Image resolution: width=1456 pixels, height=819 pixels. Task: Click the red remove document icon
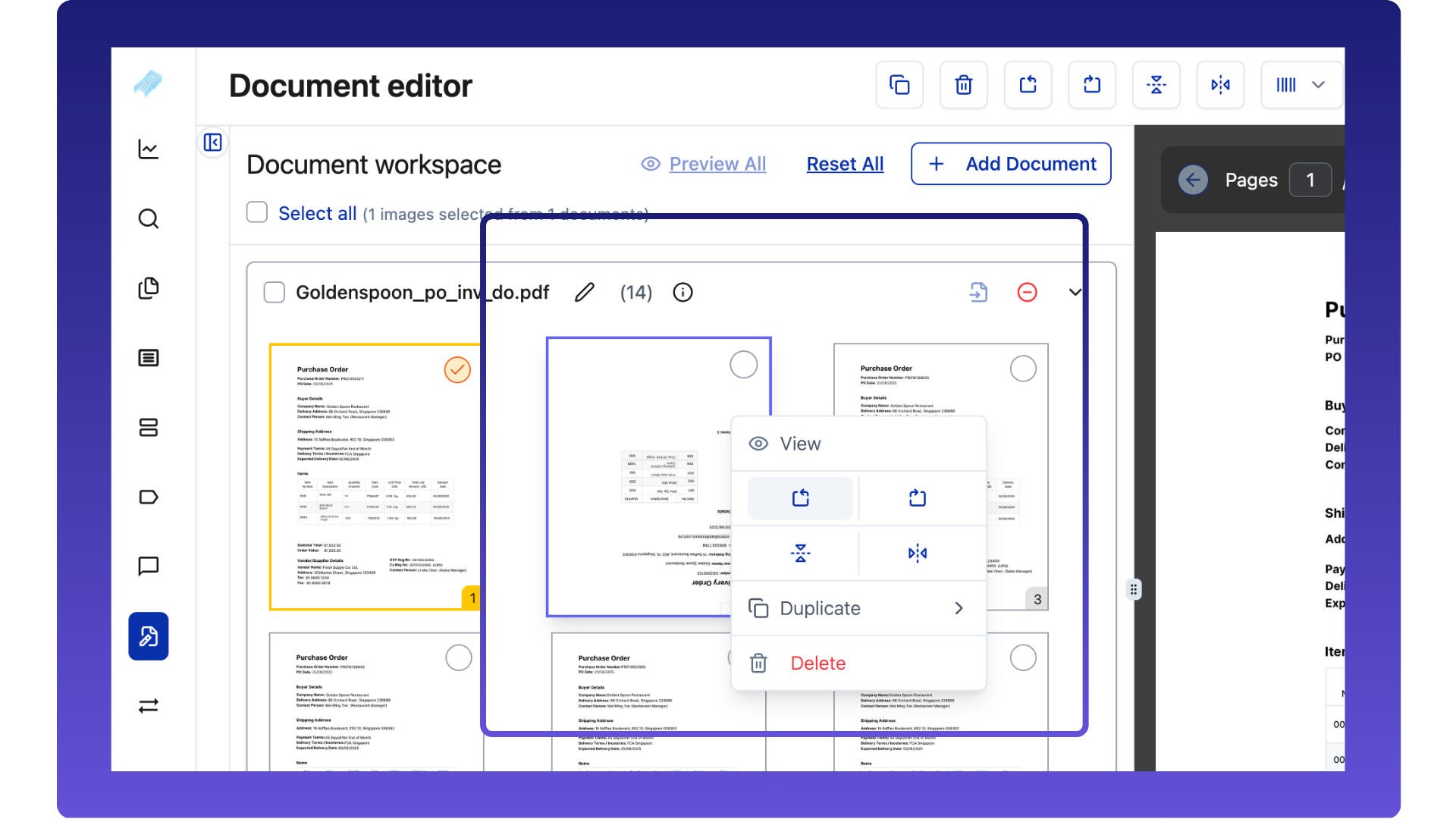point(1027,292)
